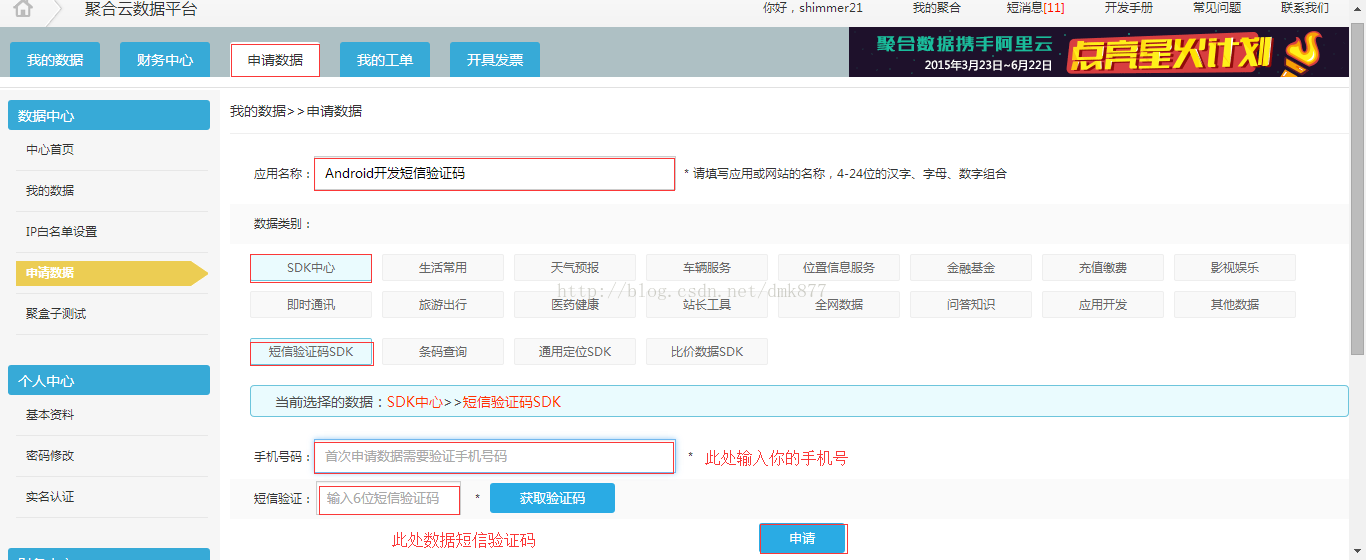Click the home icon in the top-left

pos(22,9)
